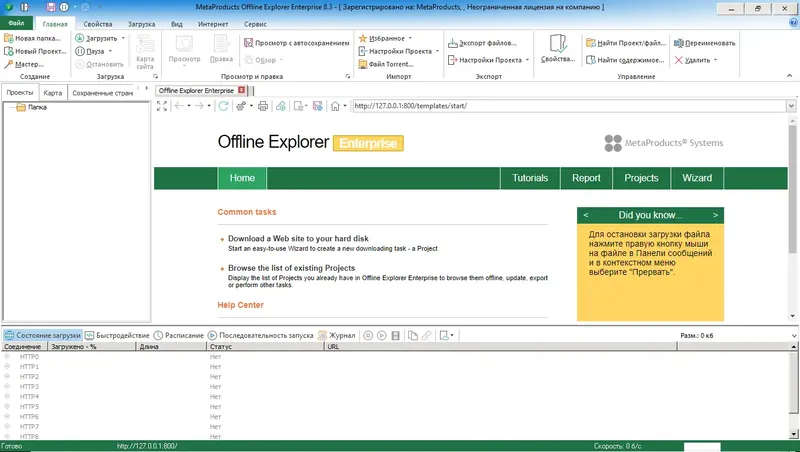Switch to the Карта panel tab
This screenshot has width=800, height=452.
[53, 93]
